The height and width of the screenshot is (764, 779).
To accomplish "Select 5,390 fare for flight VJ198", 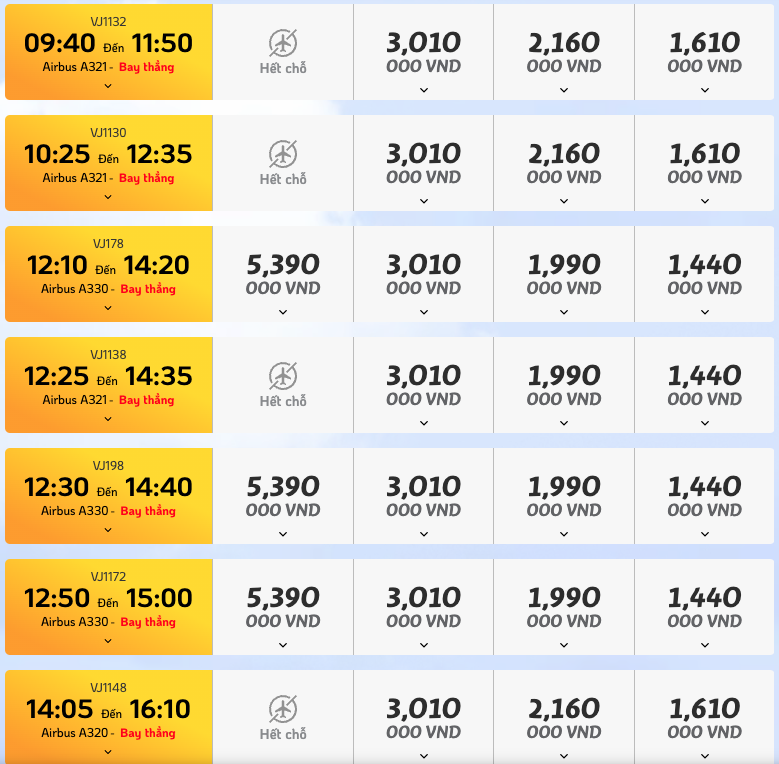I will (x=283, y=496).
